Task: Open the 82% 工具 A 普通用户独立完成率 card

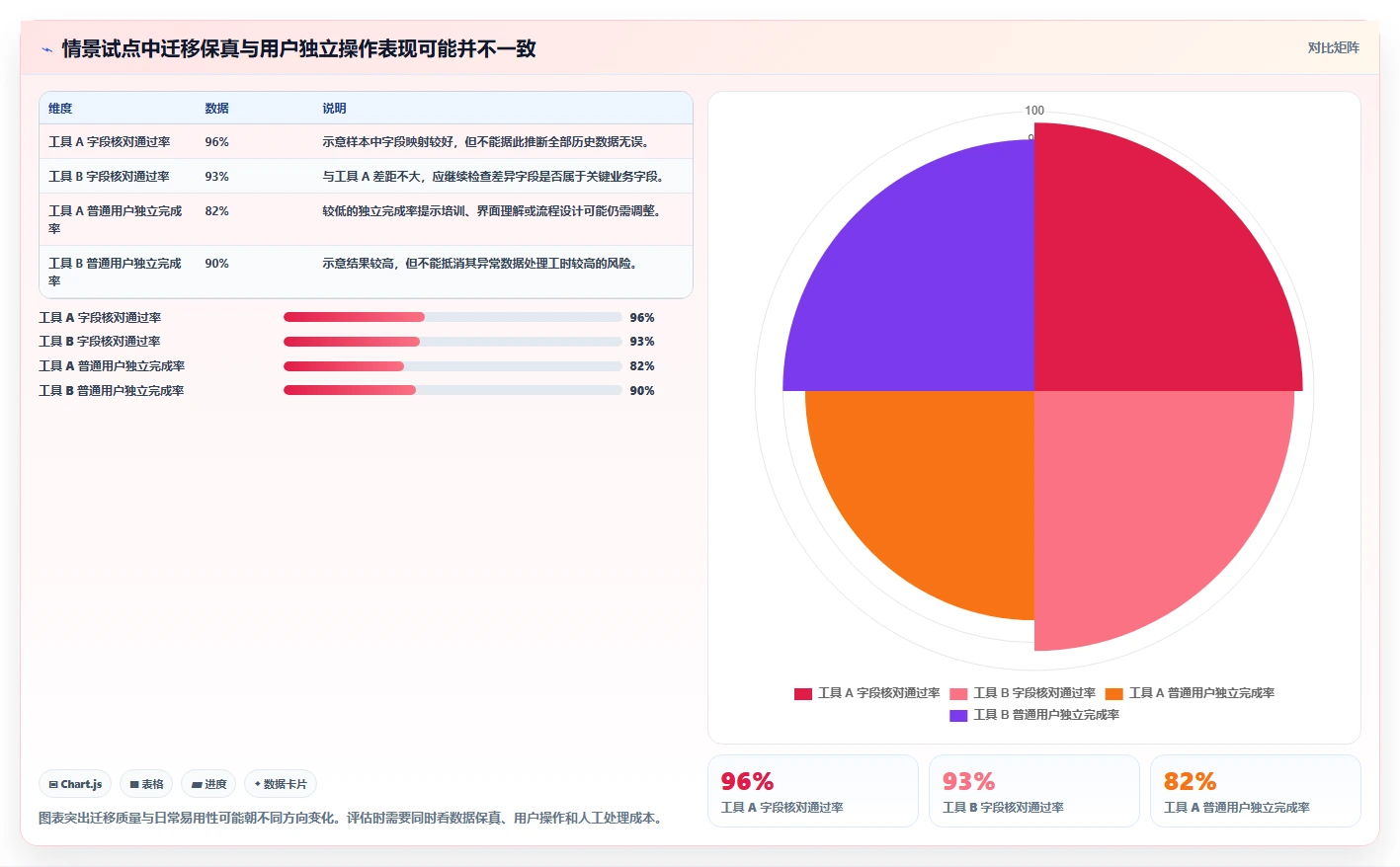Action: (1256, 791)
